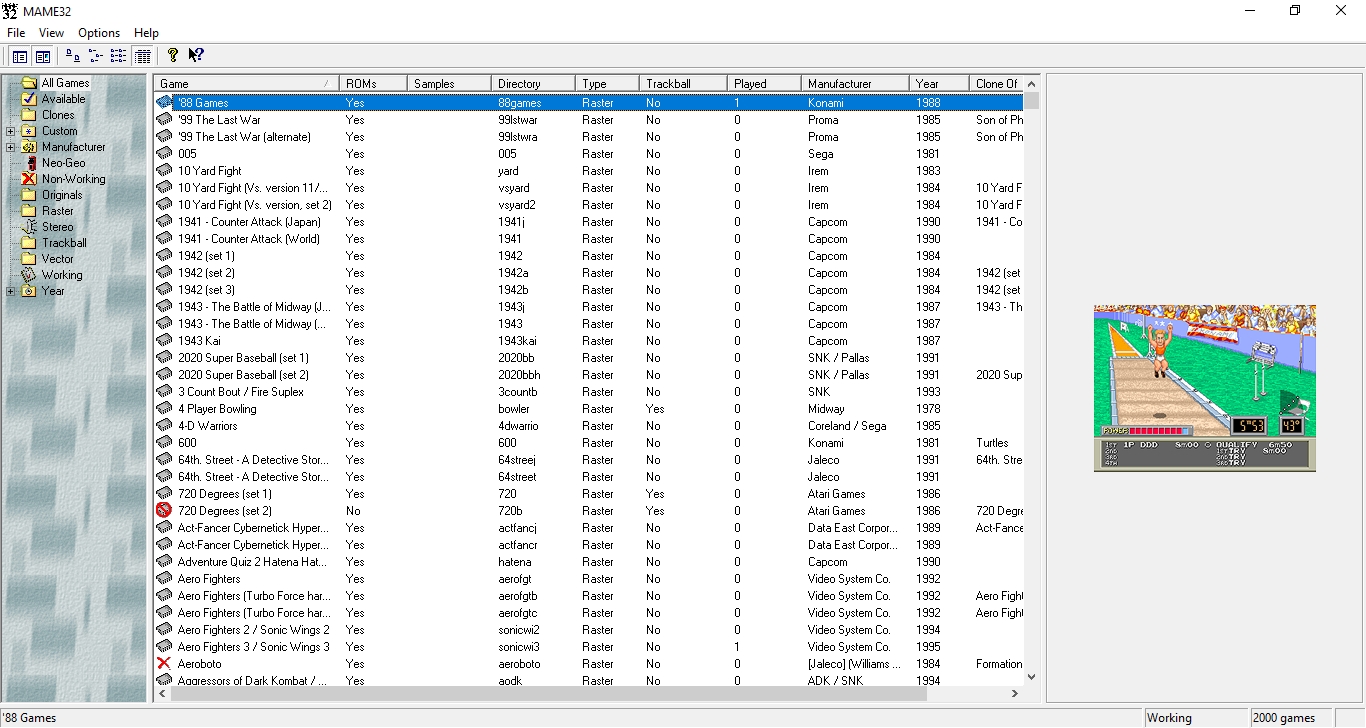Select the Raster folder
This screenshot has width=1366, height=728.
click(58, 211)
